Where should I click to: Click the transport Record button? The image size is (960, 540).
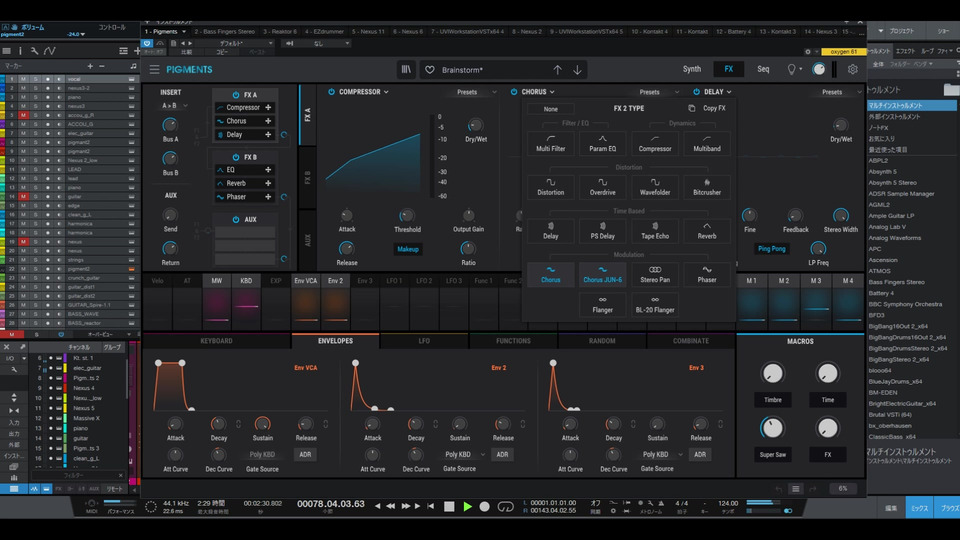[484, 506]
